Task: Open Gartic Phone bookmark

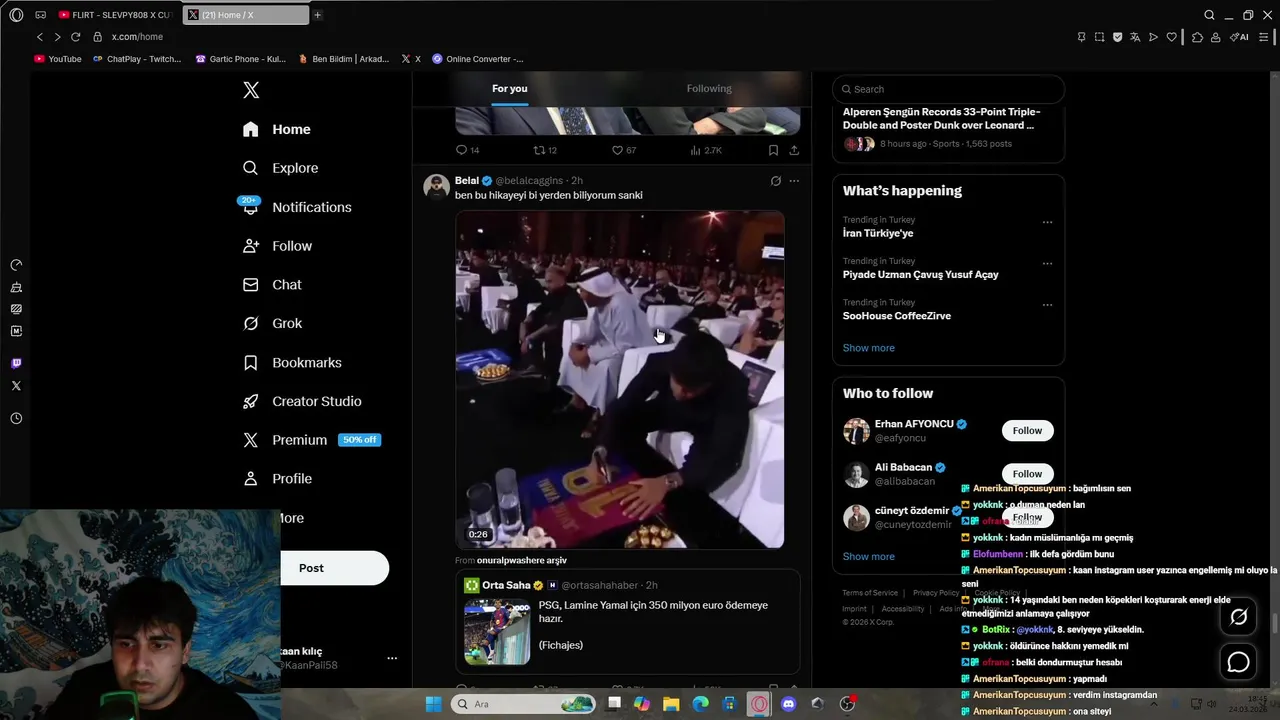Action: pyautogui.click(x=241, y=59)
